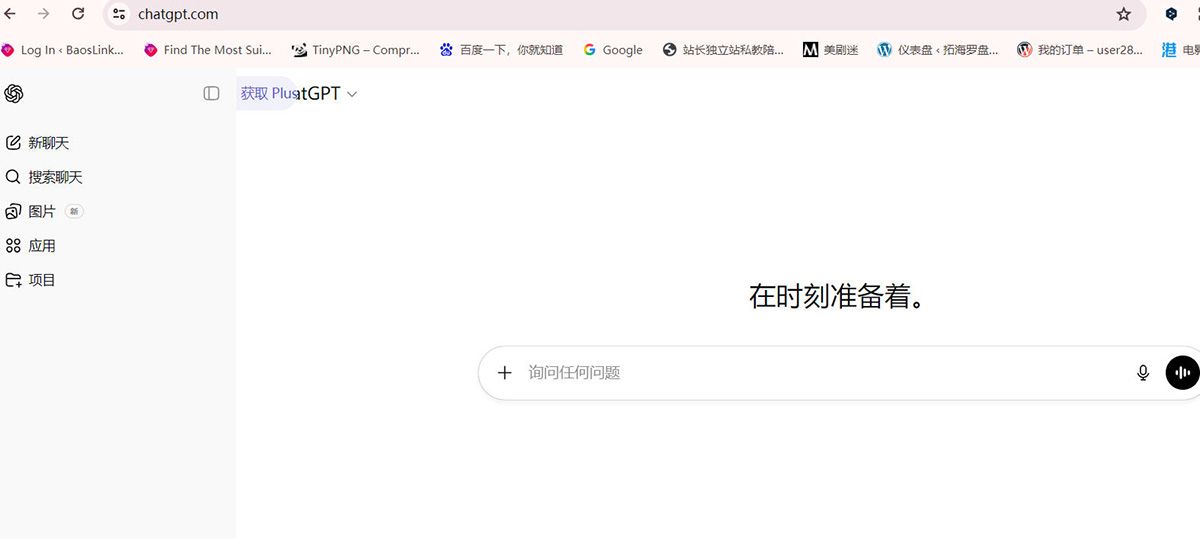
Task: Open the Google bookmark
Action: (x=613, y=50)
